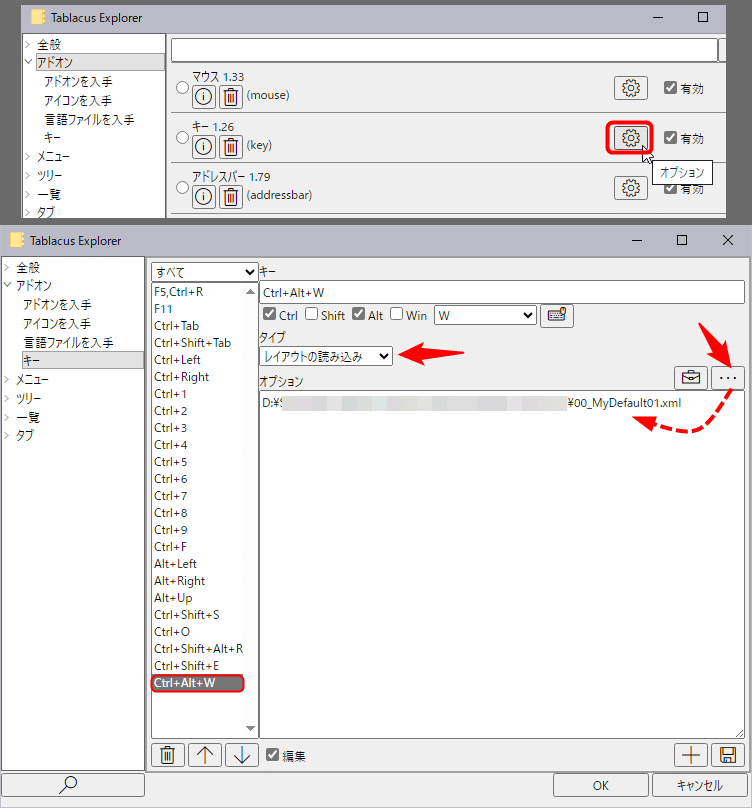The height and width of the screenshot is (808, 752).
Task: Expand タブ in the lower window tree
Action: [7, 435]
